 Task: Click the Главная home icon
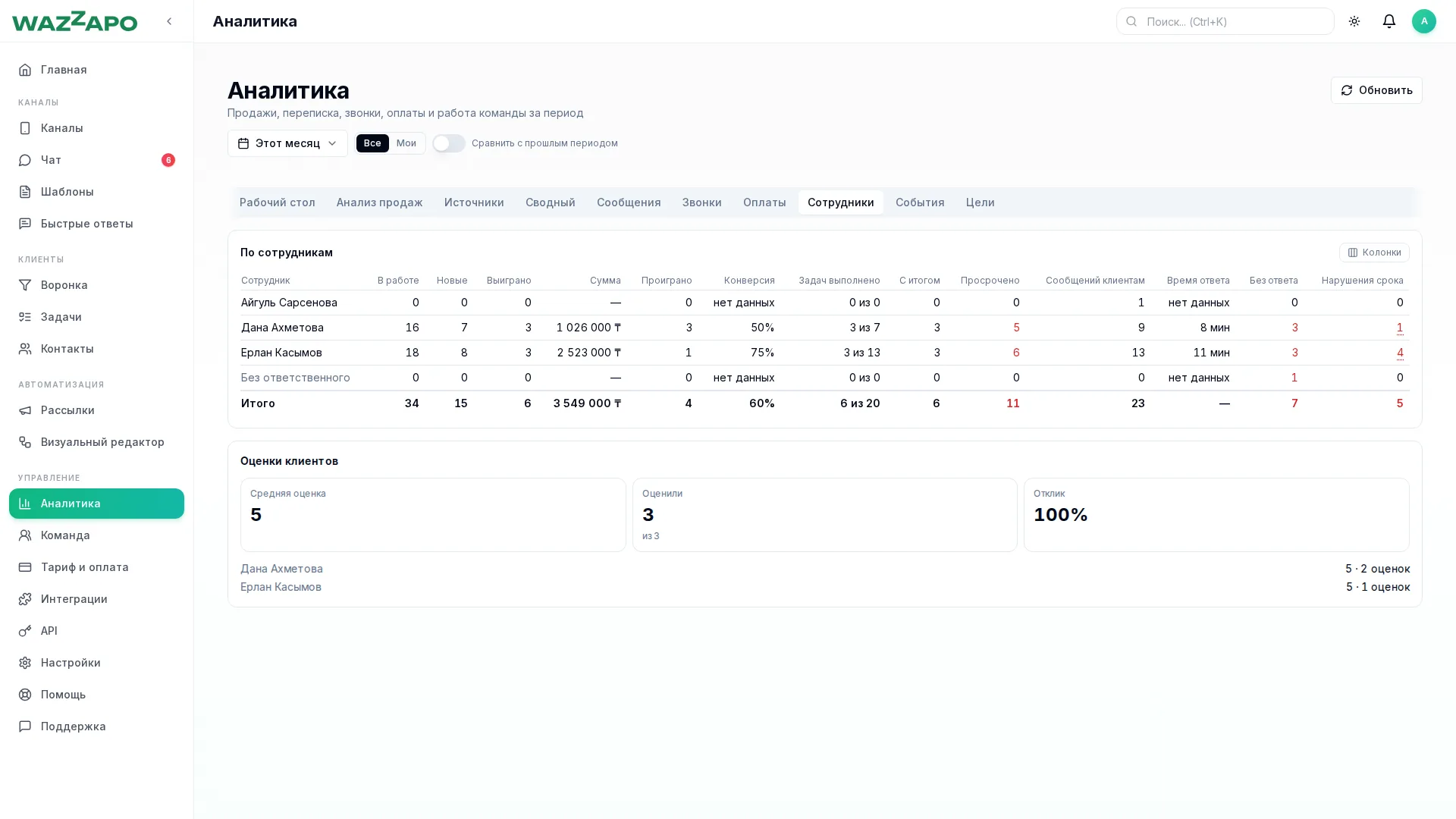tap(25, 70)
